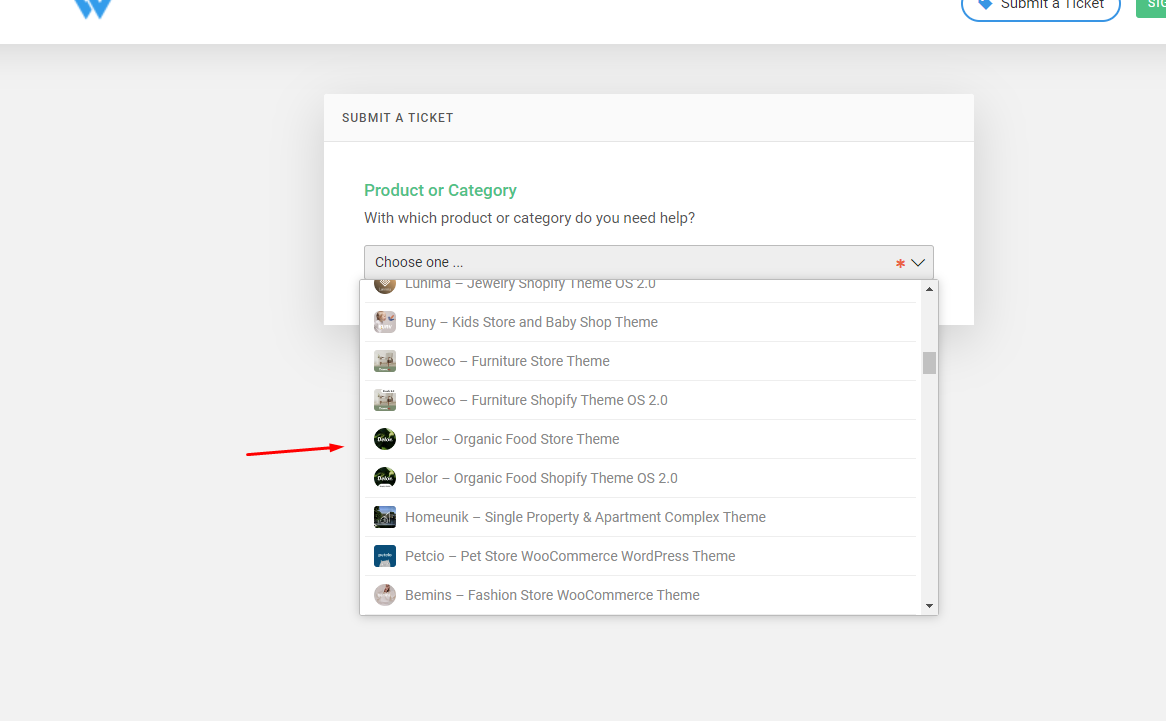Click the Doweco Shopify Theme OS 2.0 icon
Image resolution: width=1166 pixels, height=721 pixels.
coord(384,400)
